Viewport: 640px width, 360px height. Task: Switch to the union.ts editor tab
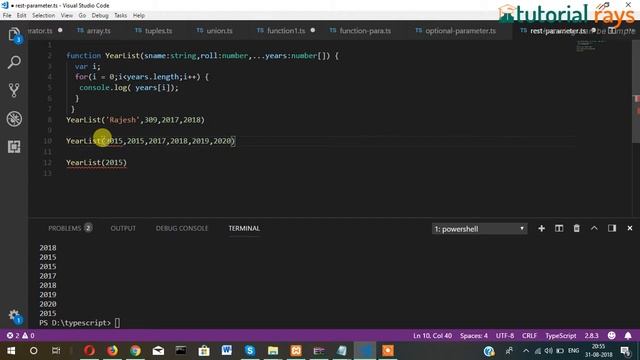215,31
